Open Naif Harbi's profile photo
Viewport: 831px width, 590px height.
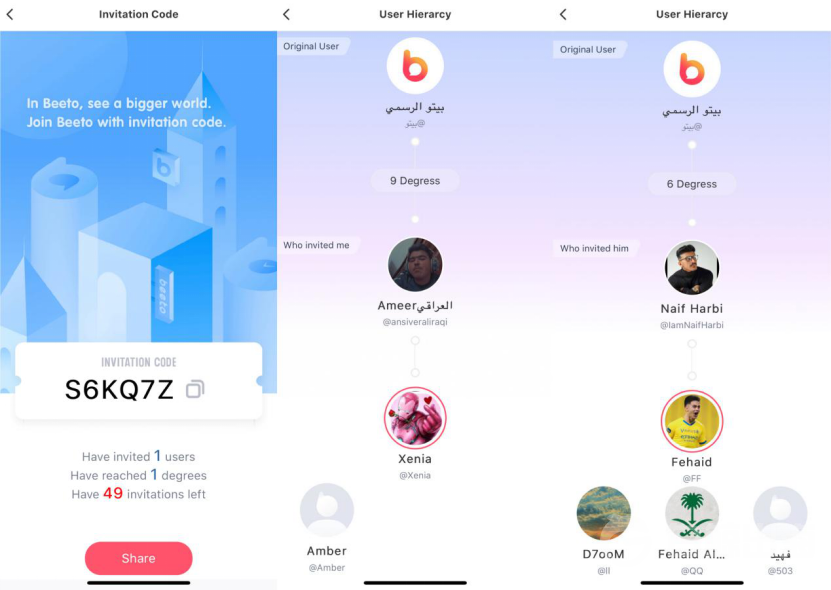(692, 268)
